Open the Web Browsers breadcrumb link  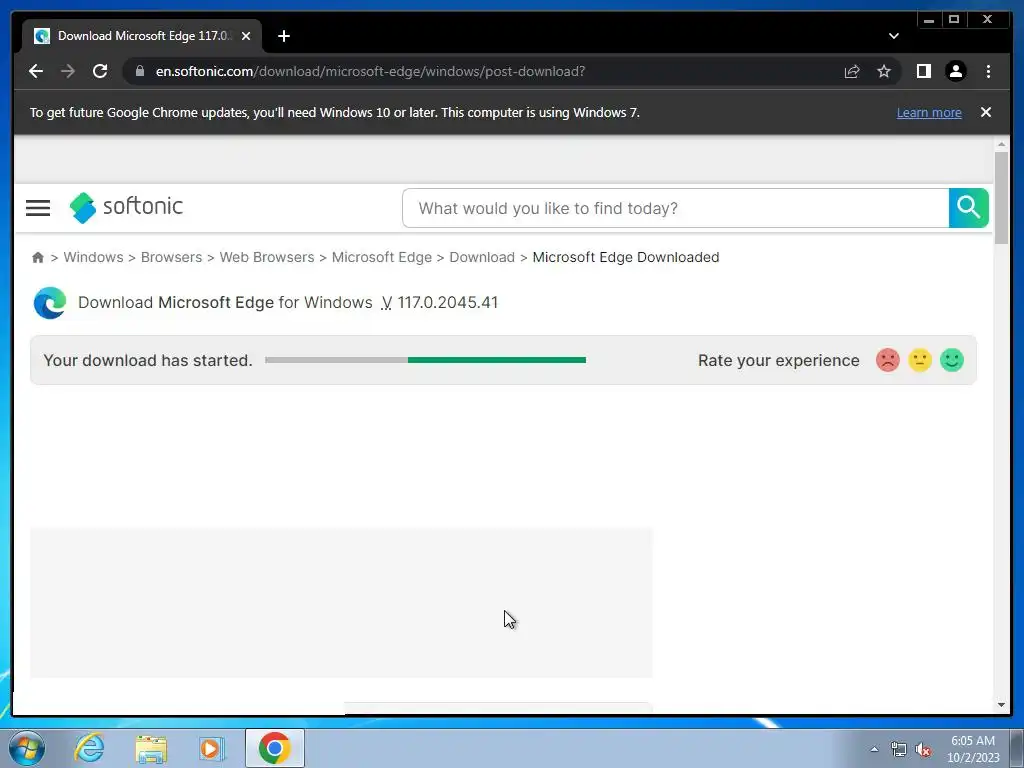266,257
